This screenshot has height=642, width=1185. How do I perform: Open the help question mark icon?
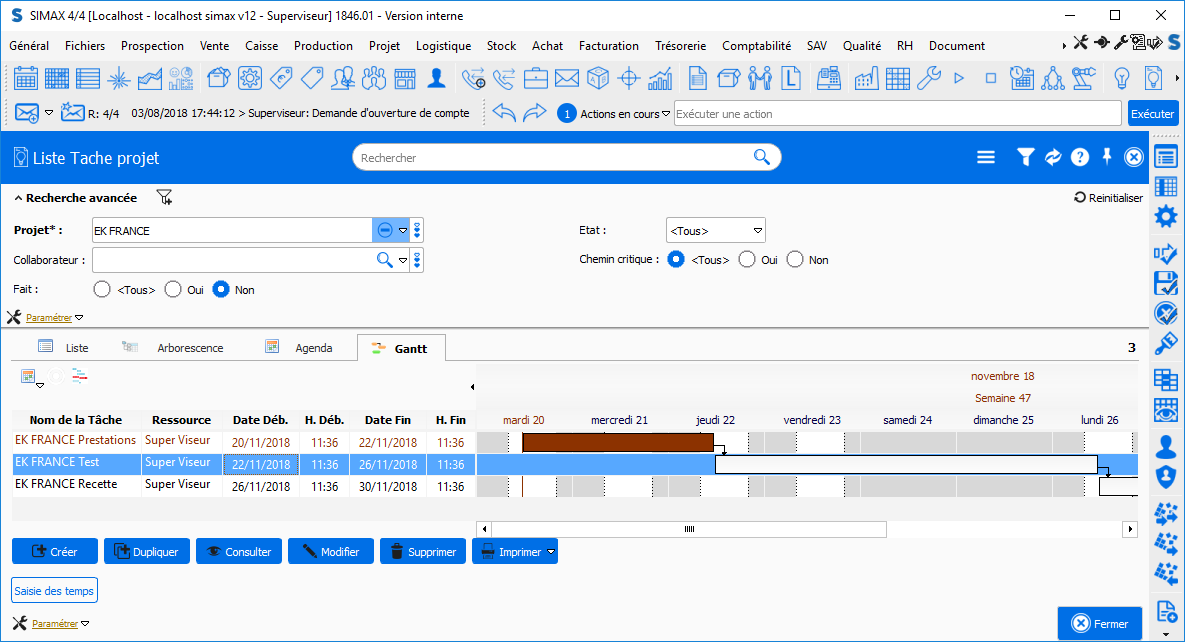(1079, 157)
